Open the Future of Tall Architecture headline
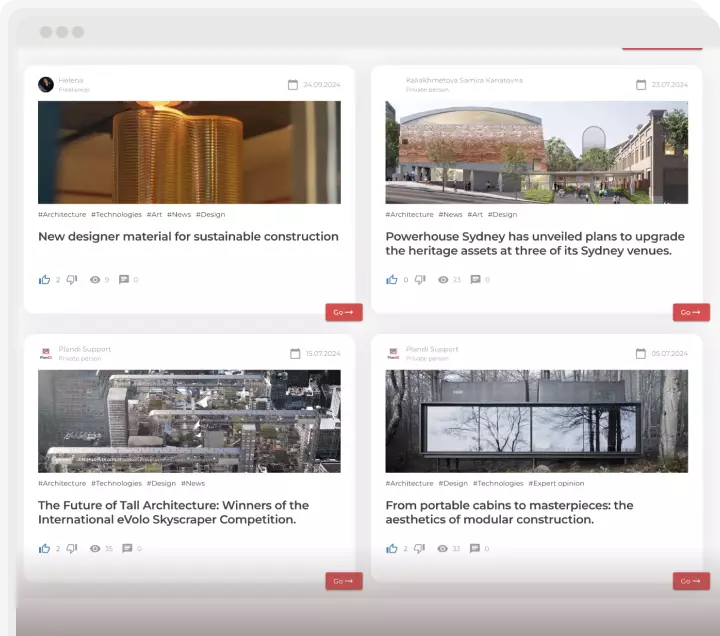Screen dimensions: 720x636 click(173, 512)
